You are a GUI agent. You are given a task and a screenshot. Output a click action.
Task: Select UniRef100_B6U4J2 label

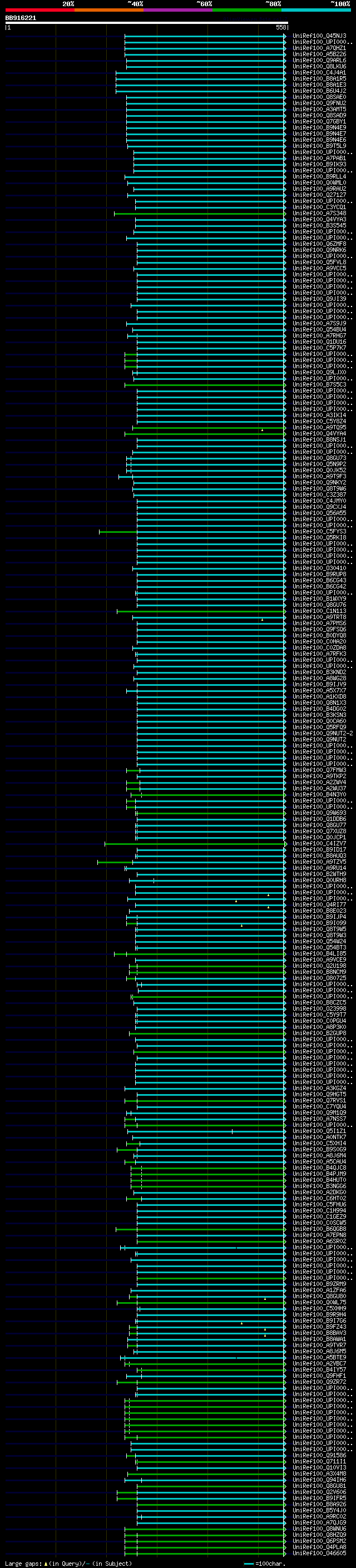319,91
